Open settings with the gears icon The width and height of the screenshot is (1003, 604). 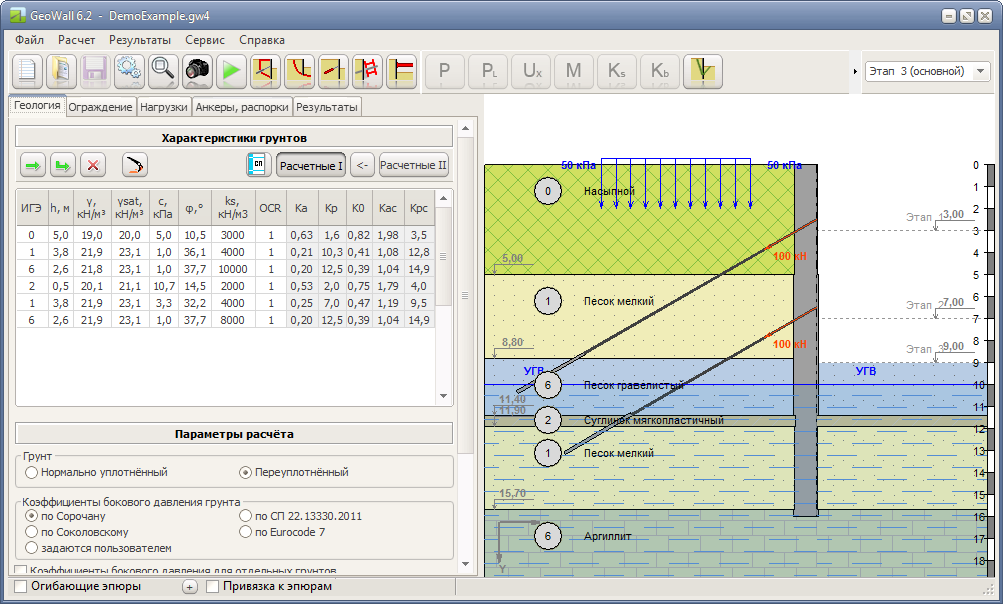click(x=129, y=70)
